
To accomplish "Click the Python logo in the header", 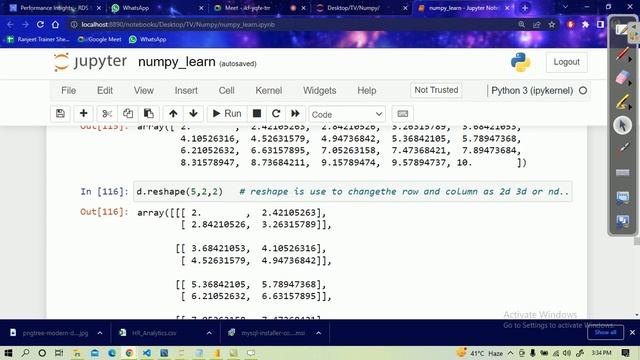I will tap(520, 62).
